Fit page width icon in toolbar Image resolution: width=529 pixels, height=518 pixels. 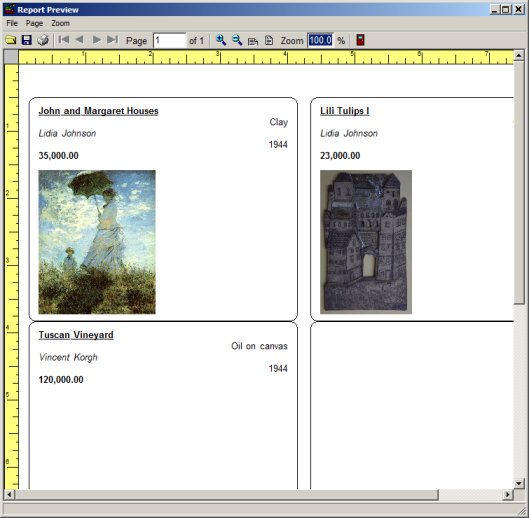click(253, 41)
